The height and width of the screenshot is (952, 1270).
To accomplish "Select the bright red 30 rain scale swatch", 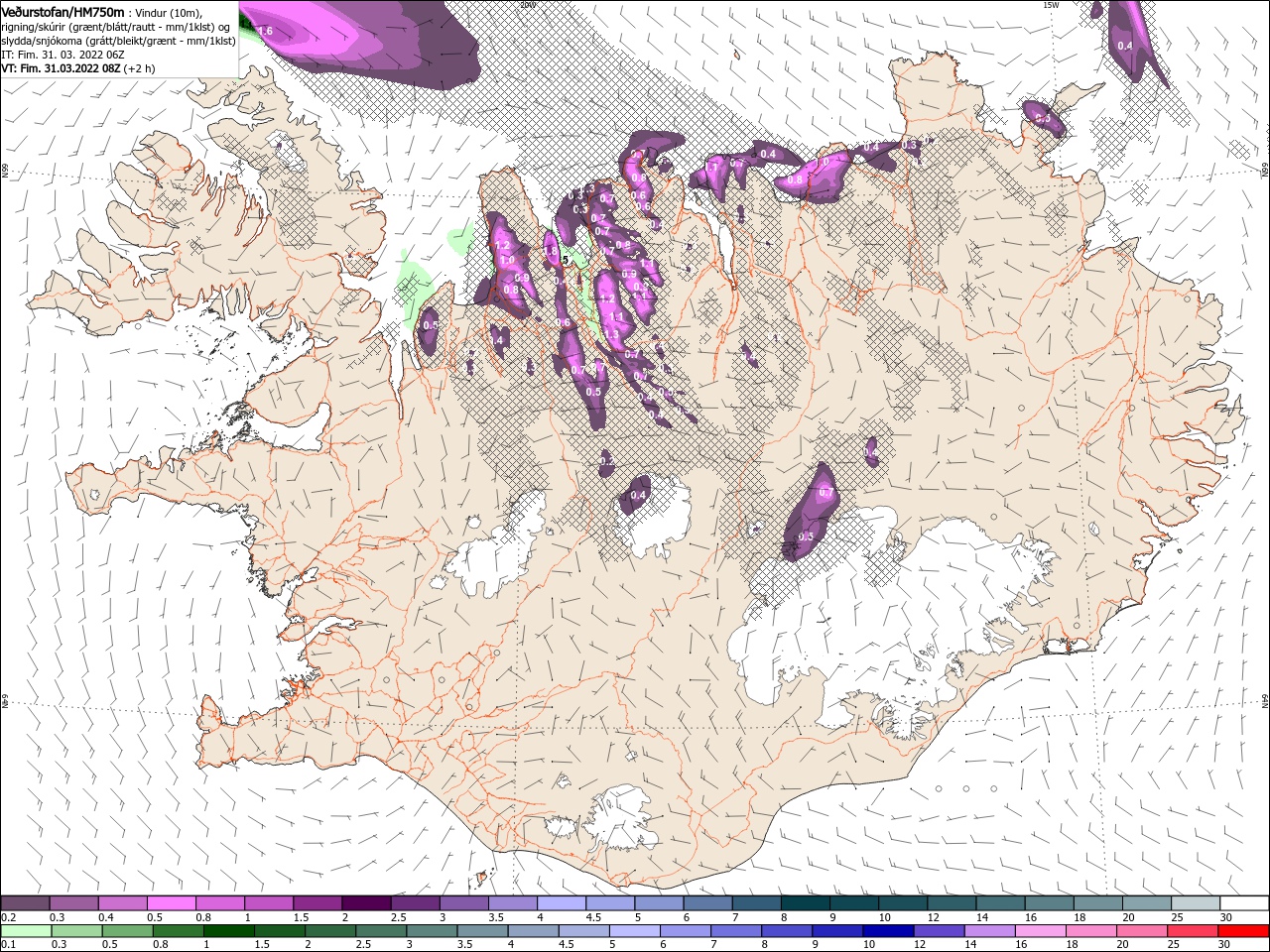I will coord(1244,931).
